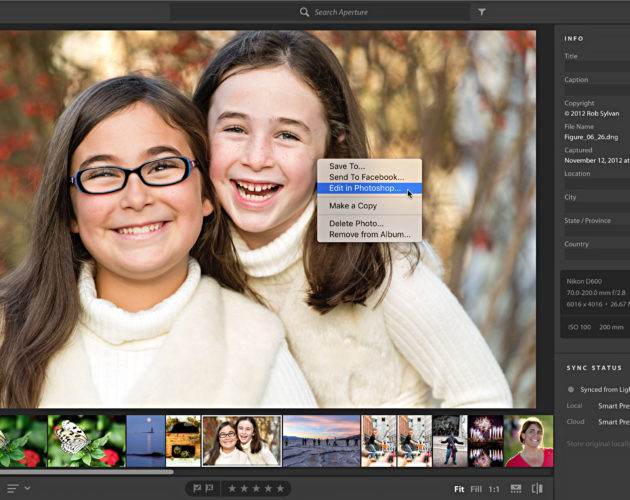Click the Title input field
The image size is (630, 500).
597,67
